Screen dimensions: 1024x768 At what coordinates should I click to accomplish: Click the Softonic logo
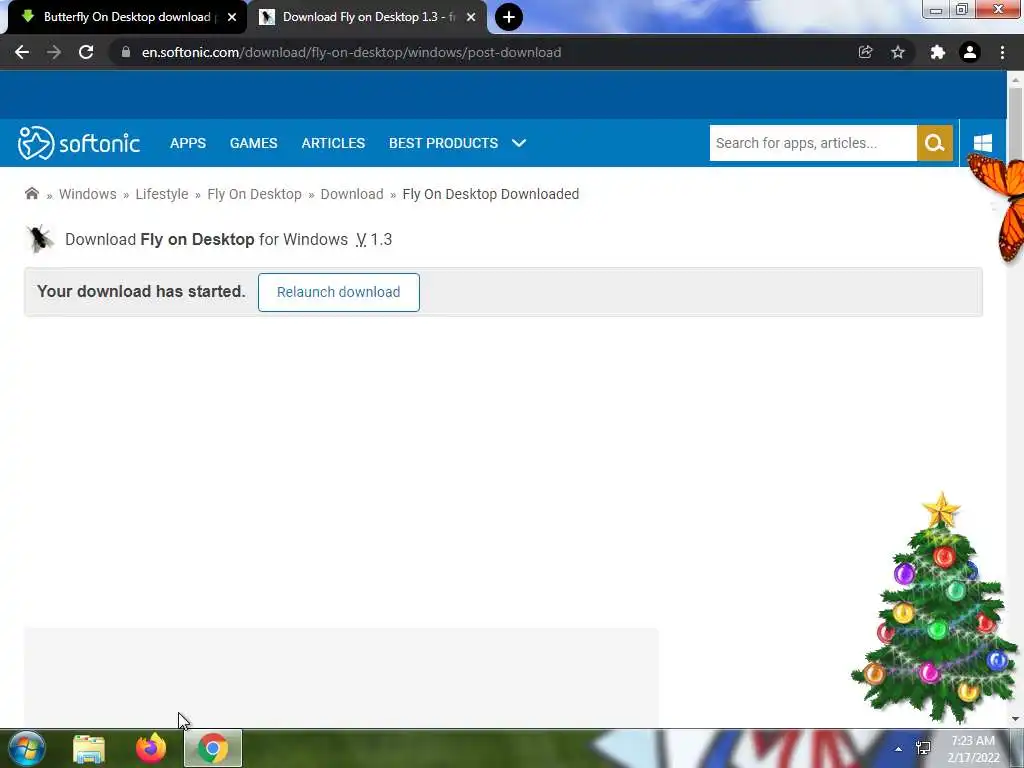coord(79,143)
